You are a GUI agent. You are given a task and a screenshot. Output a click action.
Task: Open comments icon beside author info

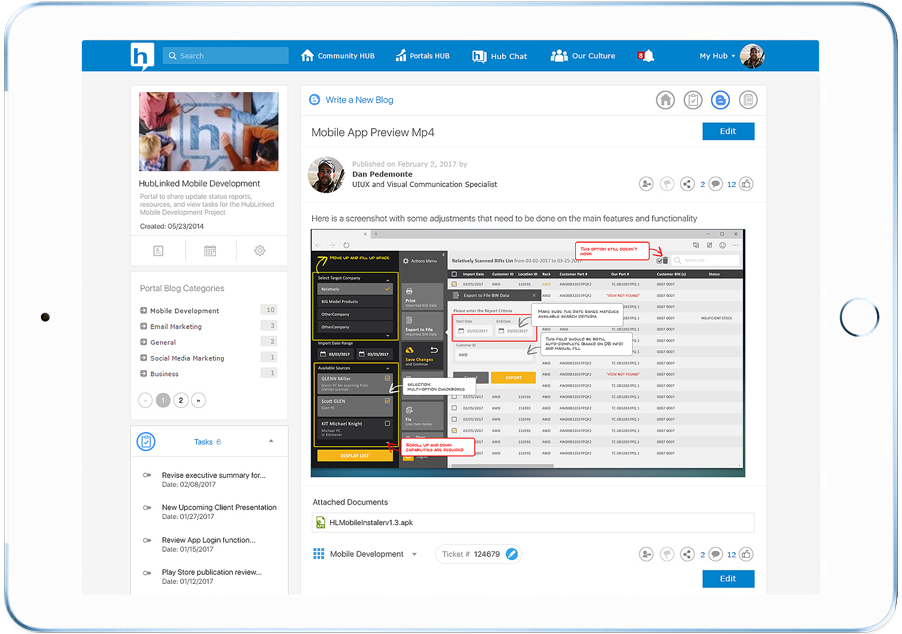716,184
